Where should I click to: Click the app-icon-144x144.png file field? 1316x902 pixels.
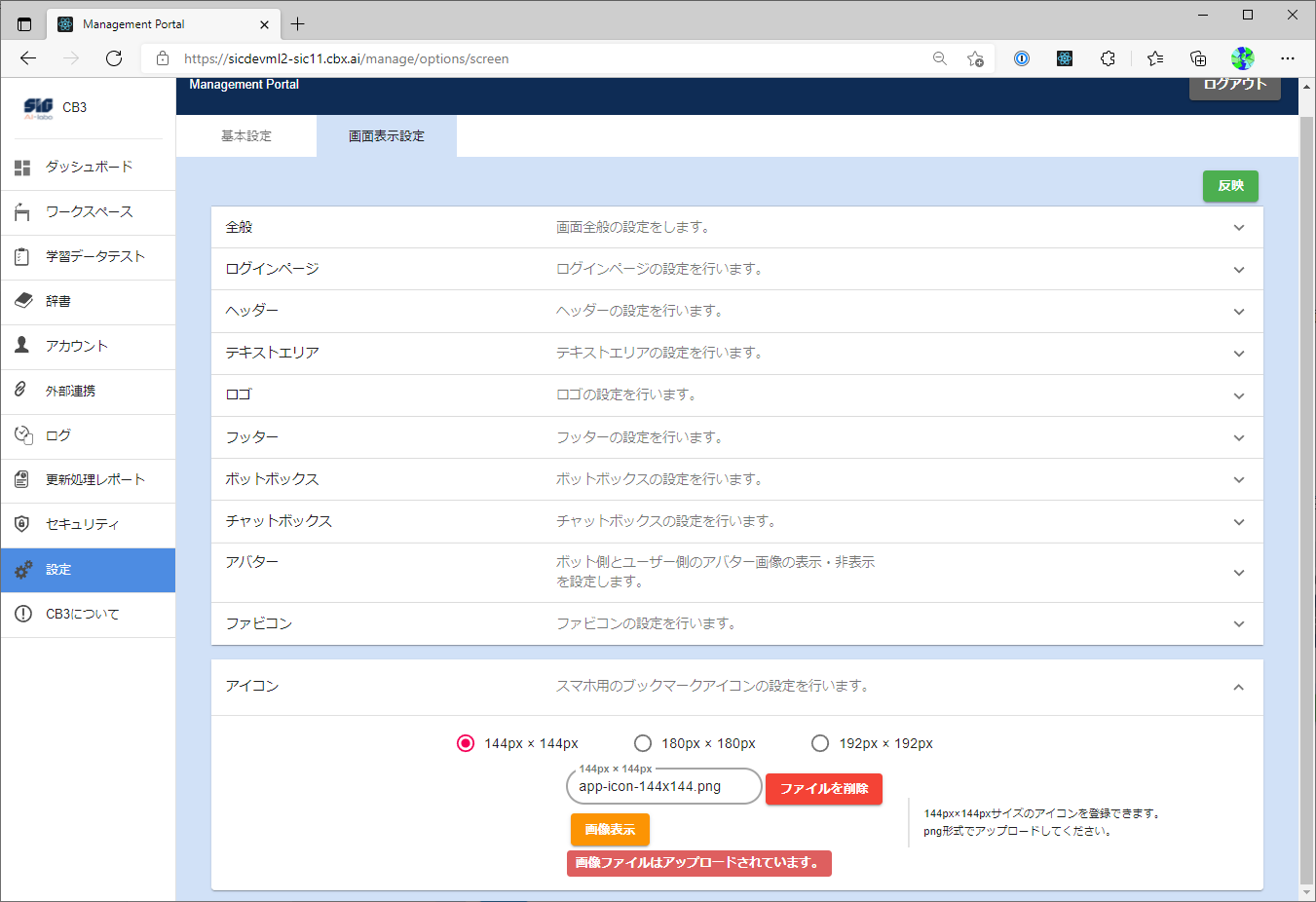[x=663, y=787]
